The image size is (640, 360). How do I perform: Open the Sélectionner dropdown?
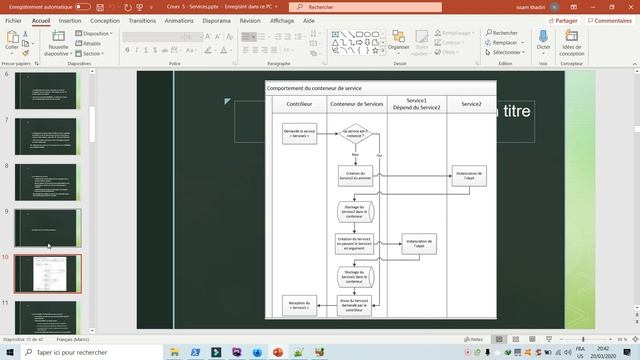[505, 52]
